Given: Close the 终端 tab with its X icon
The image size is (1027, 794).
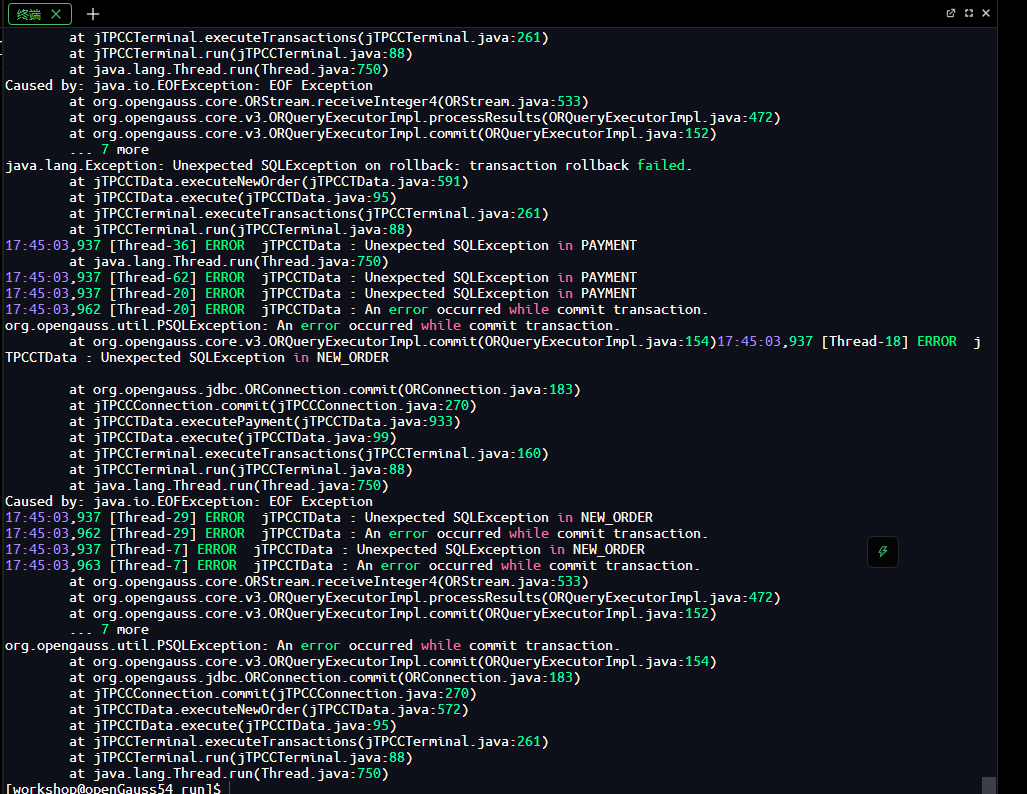Looking at the screenshot, I should point(56,14).
